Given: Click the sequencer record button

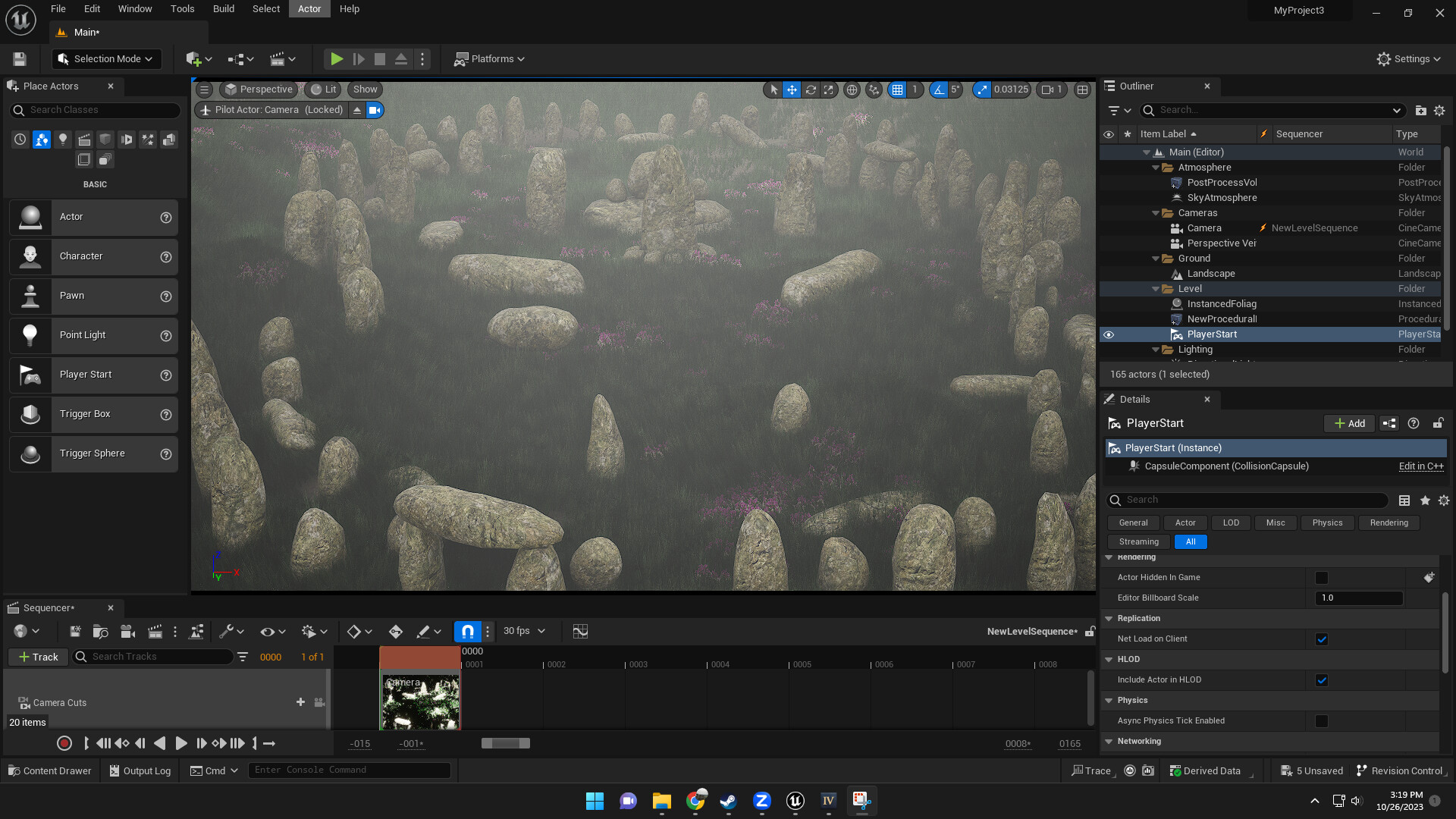Looking at the screenshot, I should click(x=64, y=744).
